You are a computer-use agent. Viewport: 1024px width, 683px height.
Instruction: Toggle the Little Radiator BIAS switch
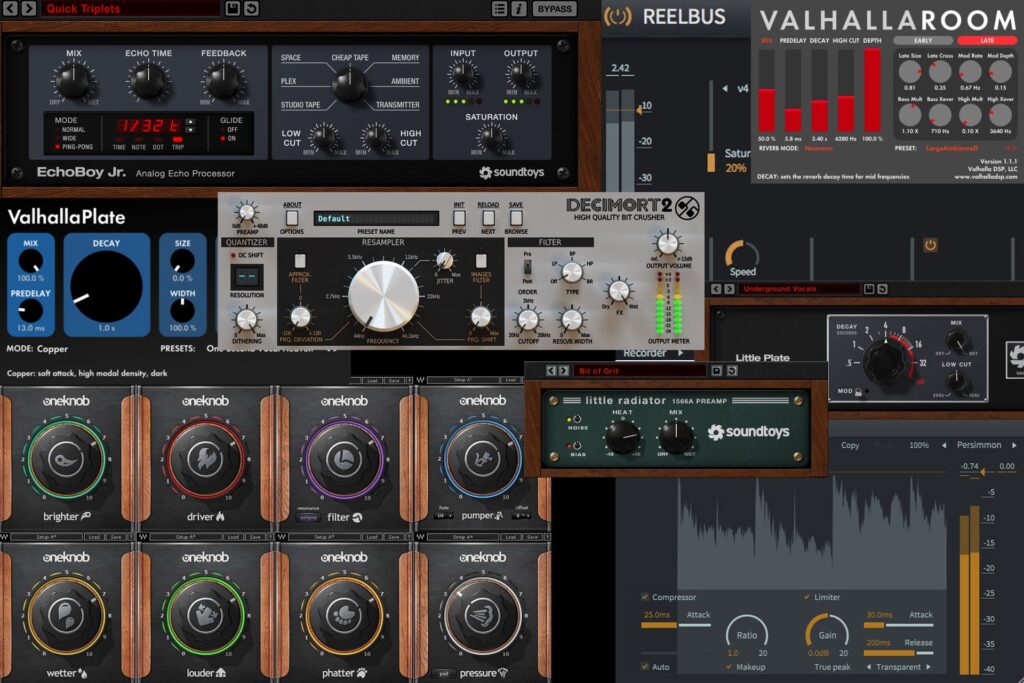(x=577, y=445)
